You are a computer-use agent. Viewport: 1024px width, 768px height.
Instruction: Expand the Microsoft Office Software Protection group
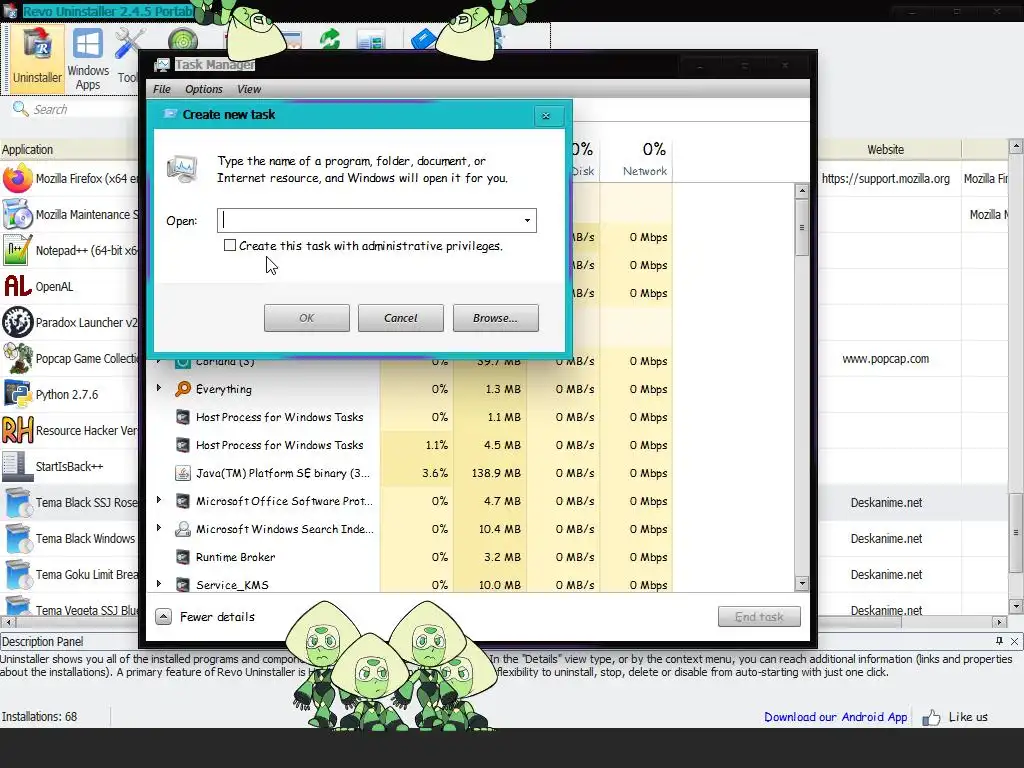(159, 500)
